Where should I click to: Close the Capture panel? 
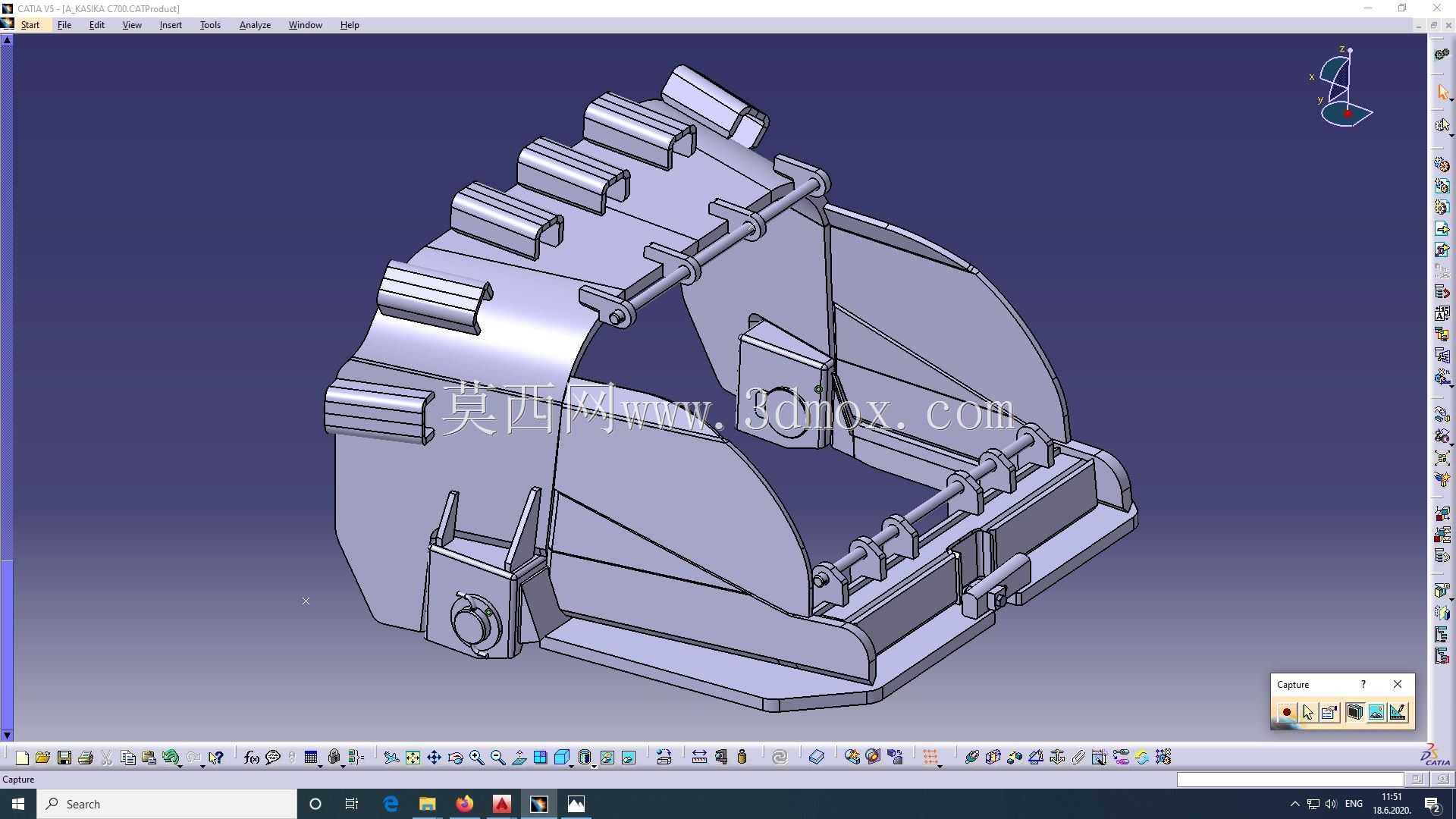[1398, 684]
